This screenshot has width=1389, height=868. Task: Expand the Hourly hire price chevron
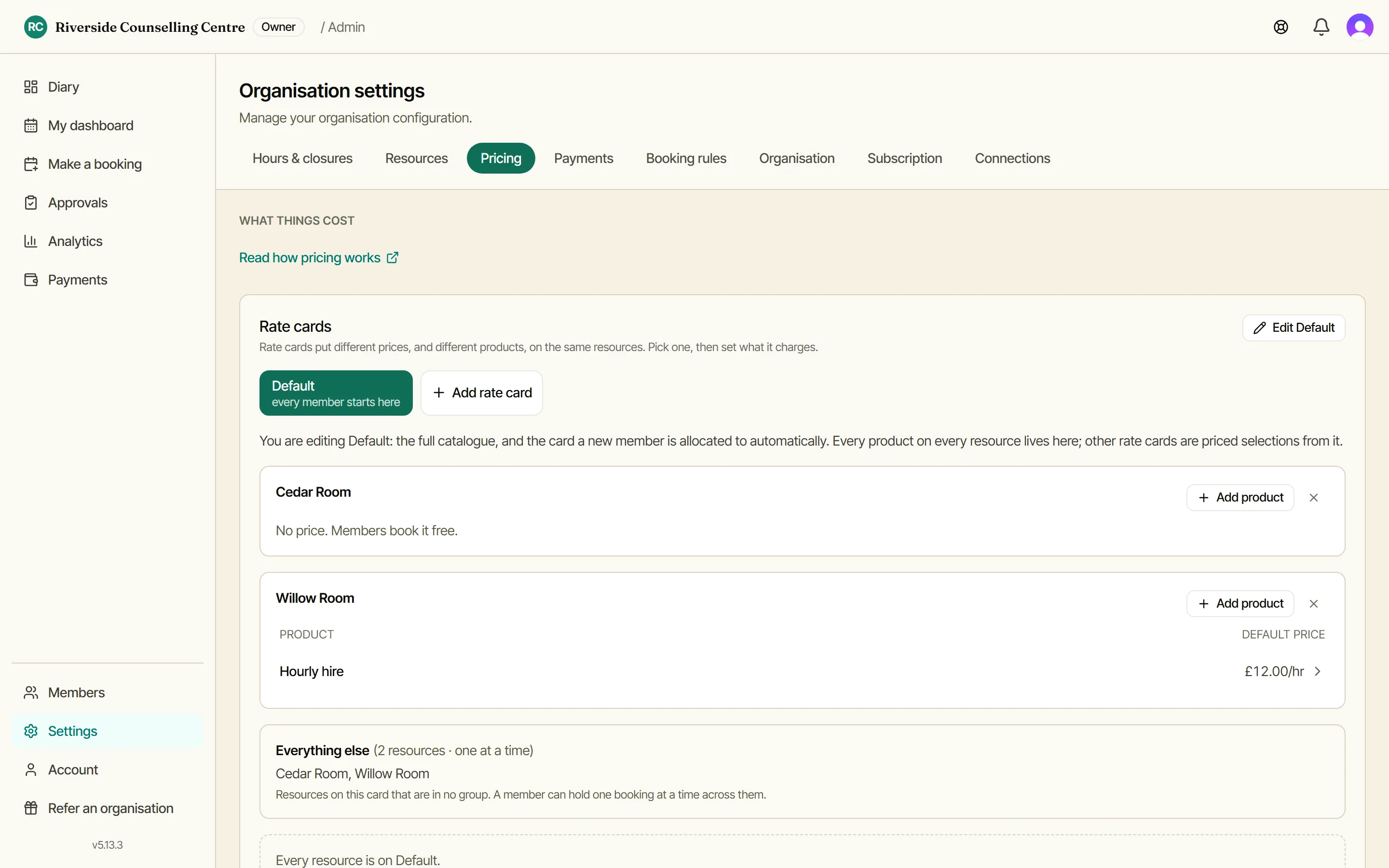click(1318, 671)
